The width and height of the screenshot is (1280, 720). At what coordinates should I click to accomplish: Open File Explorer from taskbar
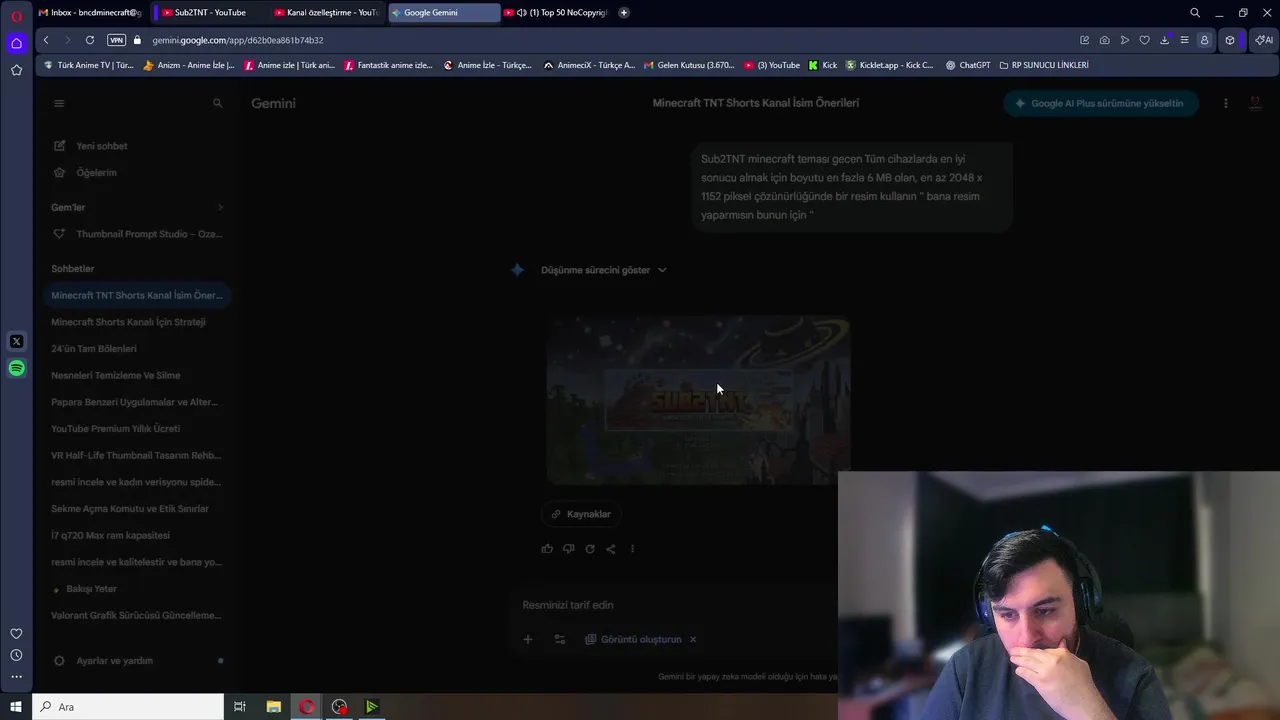[x=273, y=707]
